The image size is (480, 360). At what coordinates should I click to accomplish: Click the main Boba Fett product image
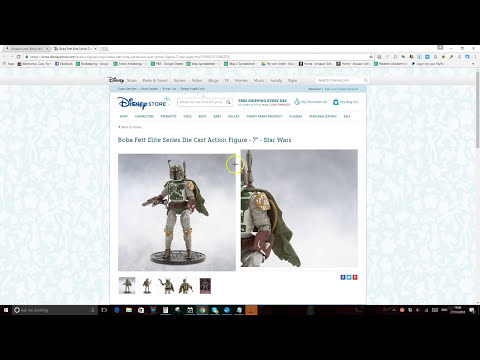point(177,212)
